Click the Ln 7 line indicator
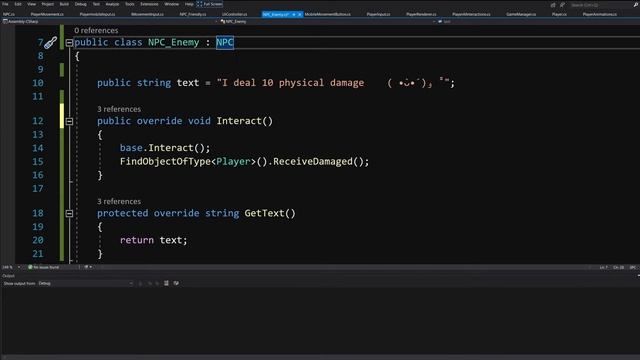Image resolution: width=640 pixels, height=360 pixels. pos(604,267)
